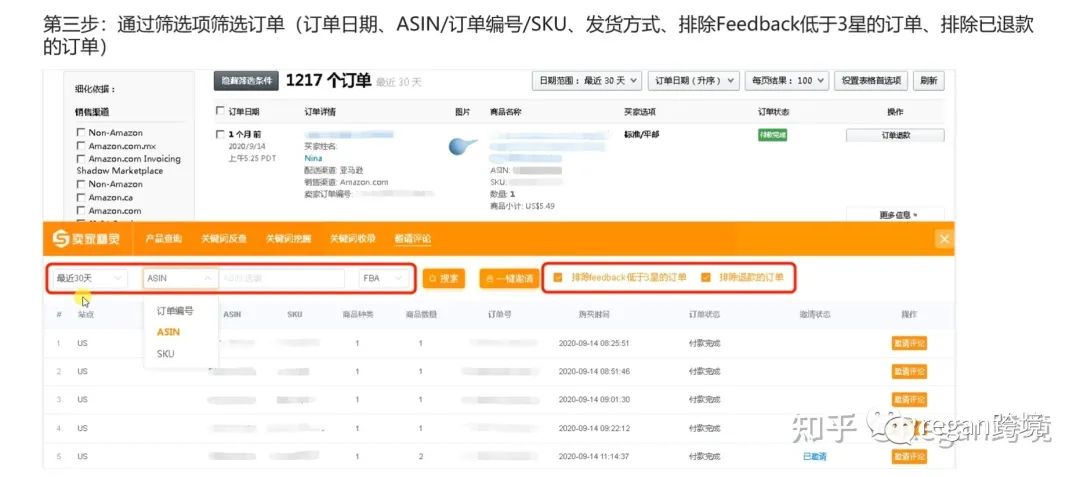Click the 隐藏筛选条件 button
The height and width of the screenshot is (477, 1080).
[246, 81]
